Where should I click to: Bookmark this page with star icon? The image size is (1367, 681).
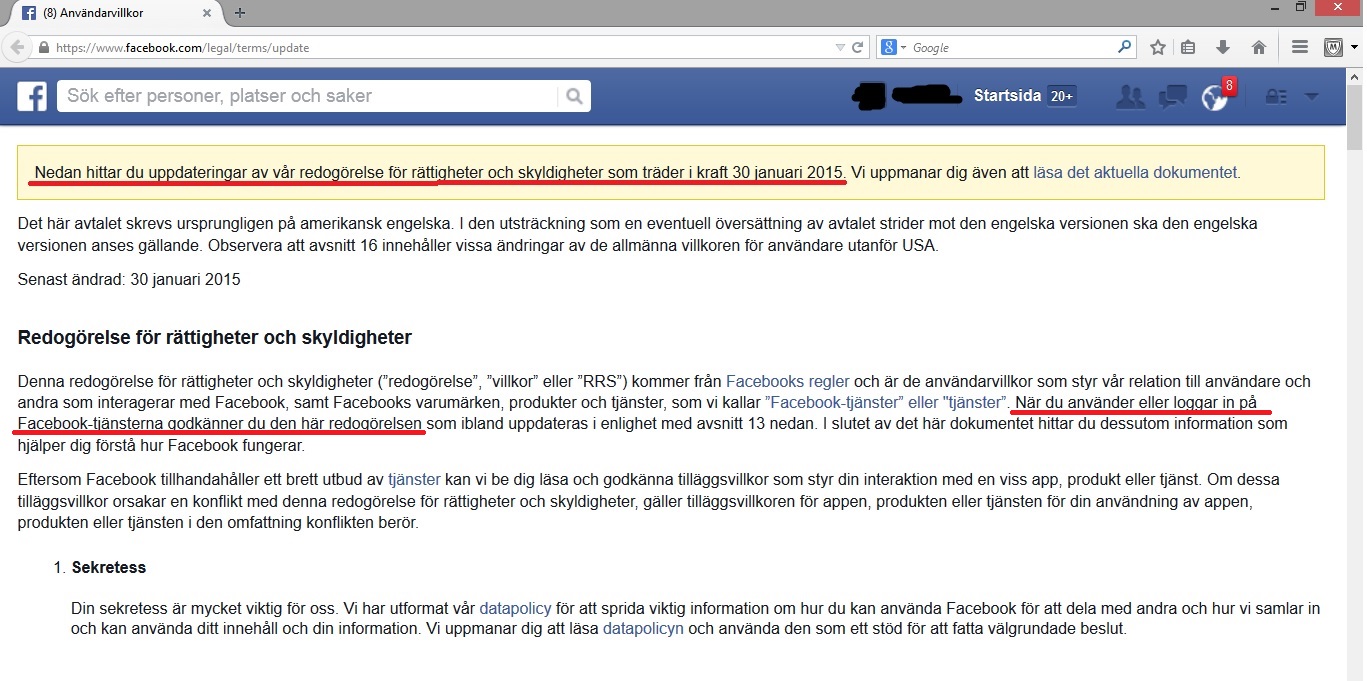(x=1158, y=47)
